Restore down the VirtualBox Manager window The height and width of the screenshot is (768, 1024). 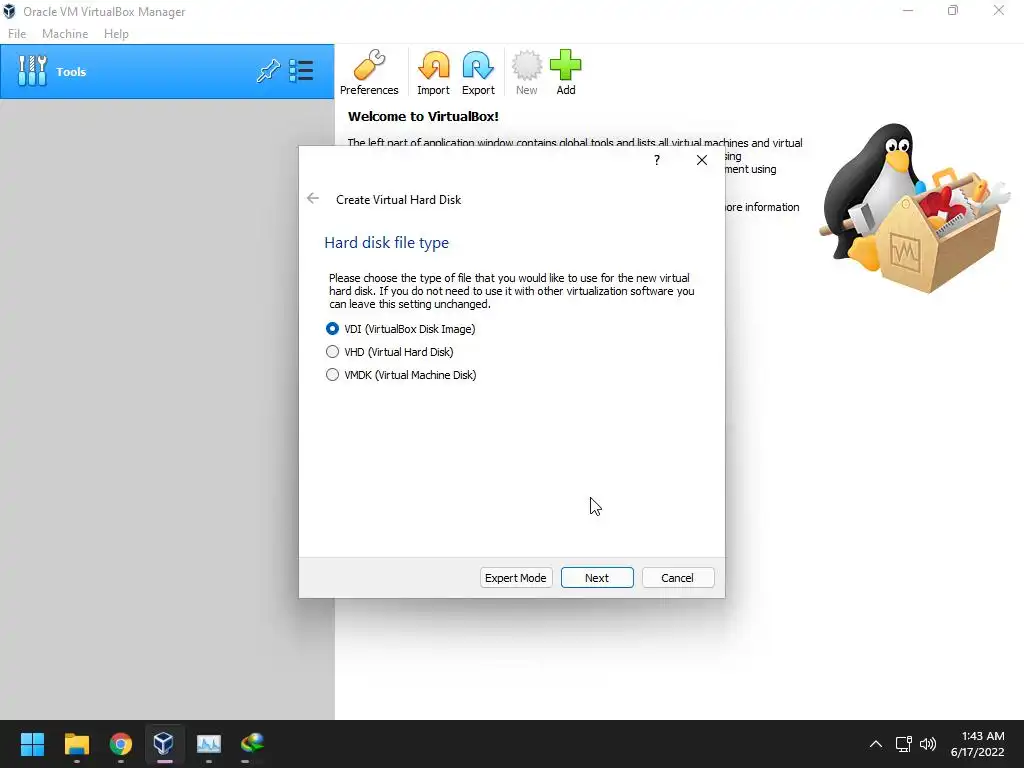953,11
